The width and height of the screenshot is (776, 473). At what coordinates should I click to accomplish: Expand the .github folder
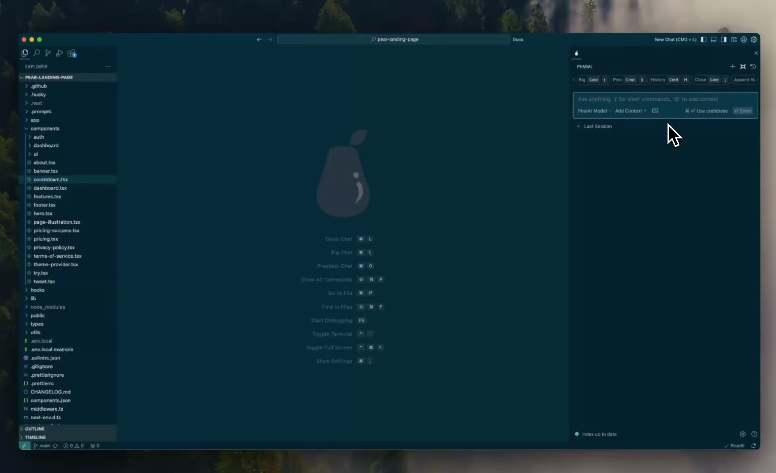39,86
